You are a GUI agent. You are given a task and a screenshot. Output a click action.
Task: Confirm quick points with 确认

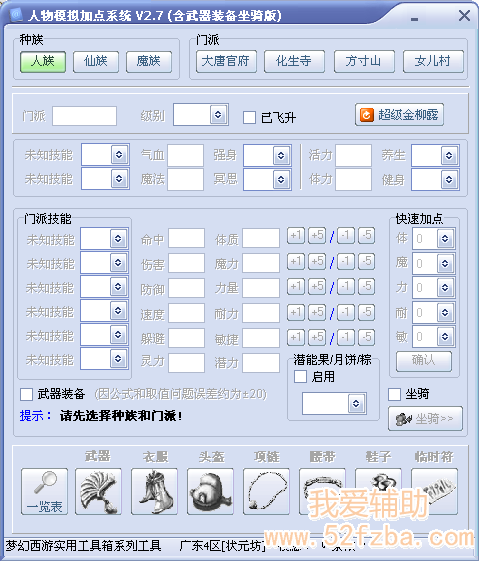[424, 361]
